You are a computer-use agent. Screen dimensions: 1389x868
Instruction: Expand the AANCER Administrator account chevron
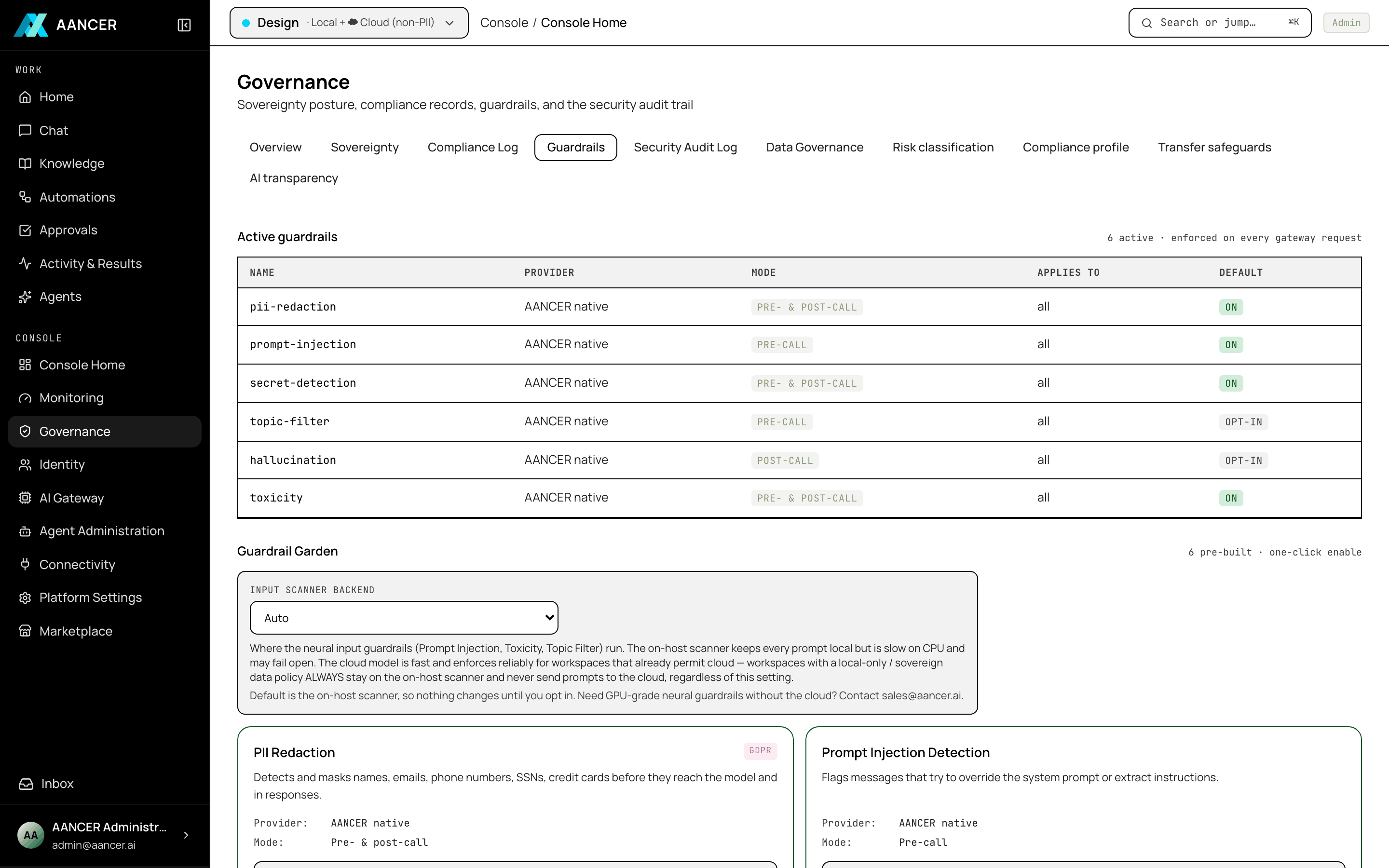click(x=186, y=835)
